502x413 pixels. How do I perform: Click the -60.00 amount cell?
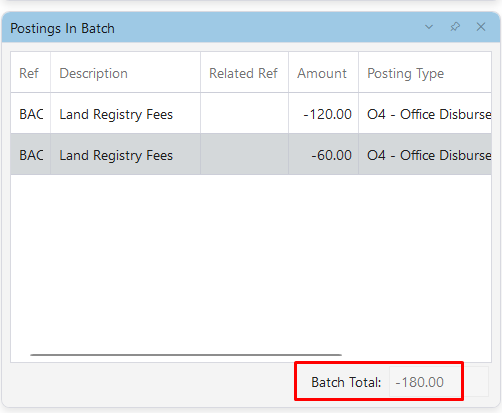coord(323,154)
